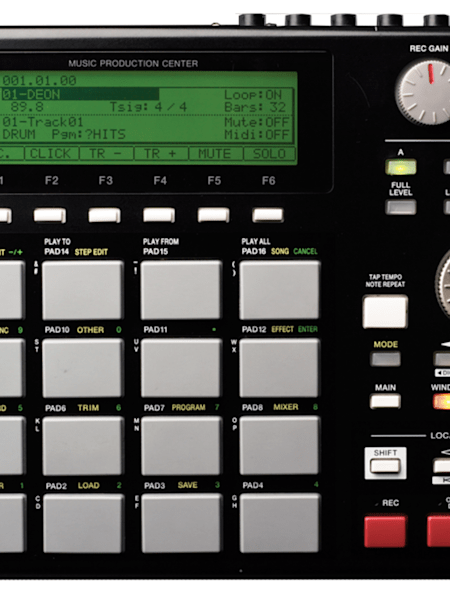Hit the red REC button
This screenshot has height=600, width=450.
pyautogui.click(x=385, y=531)
